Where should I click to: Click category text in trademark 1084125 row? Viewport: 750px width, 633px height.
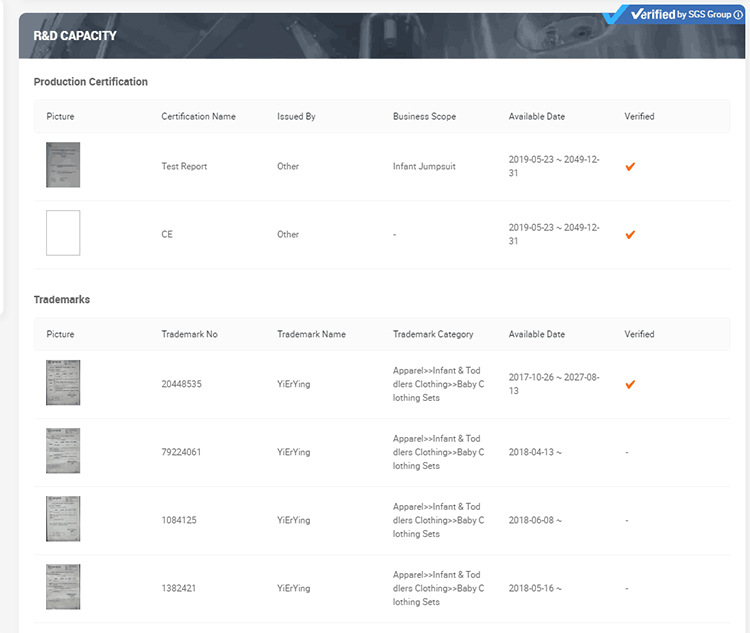click(439, 520)
